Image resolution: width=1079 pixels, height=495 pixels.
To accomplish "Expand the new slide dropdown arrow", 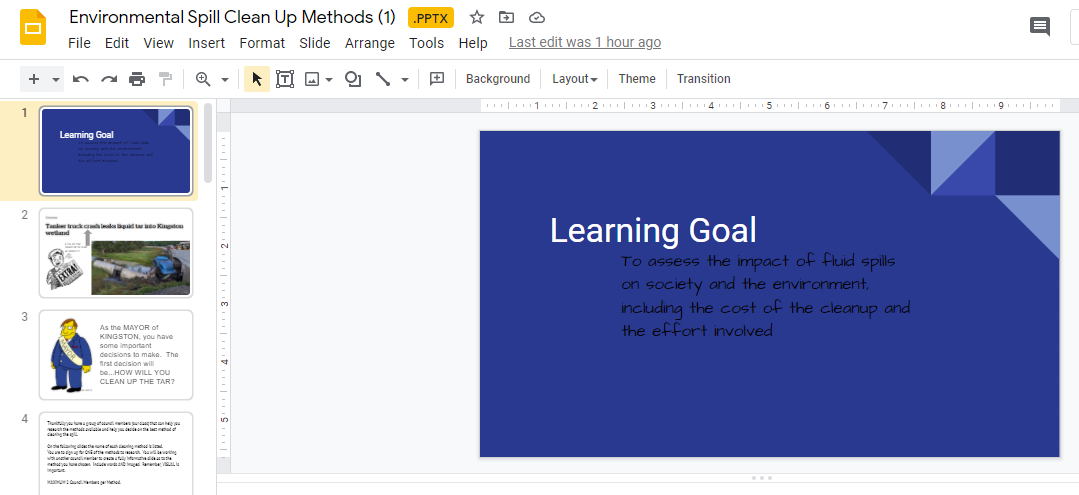I will (56, 80).
